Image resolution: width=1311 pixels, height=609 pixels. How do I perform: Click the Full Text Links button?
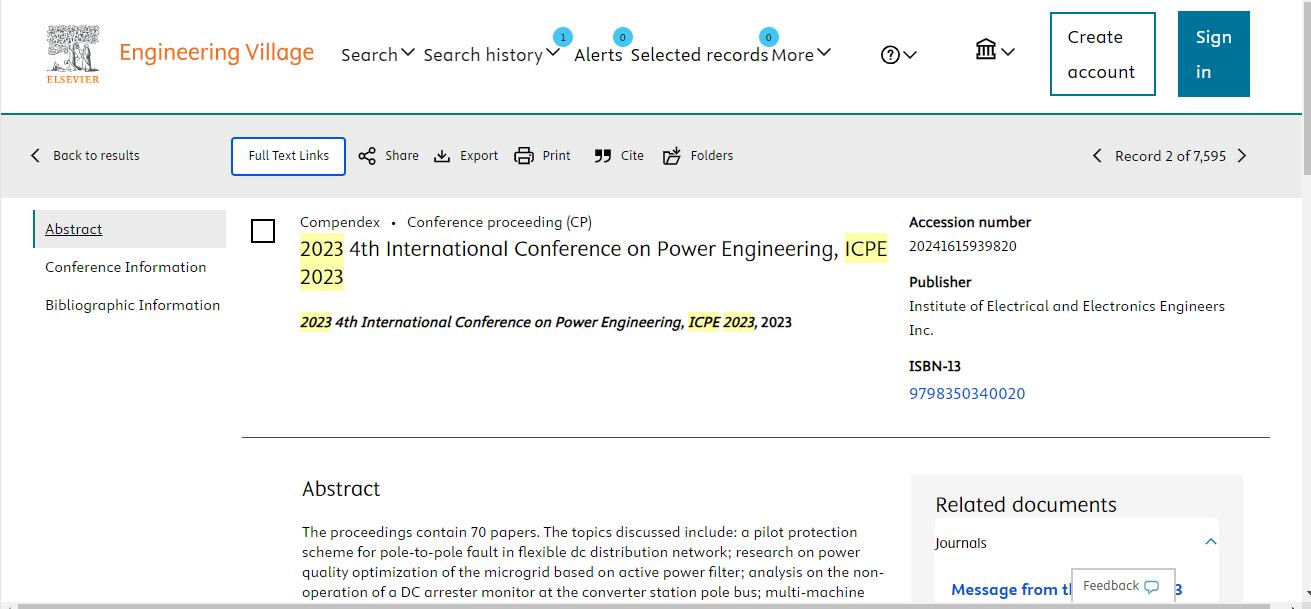(288, 156)
